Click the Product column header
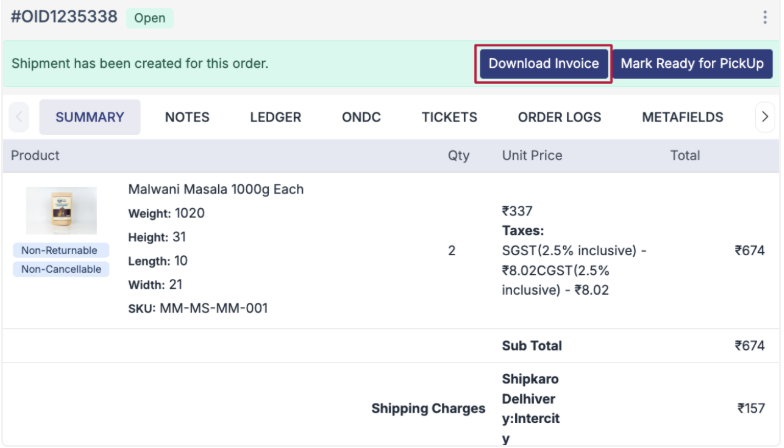This screenshot has width=784, height=448. click(35, 155)
